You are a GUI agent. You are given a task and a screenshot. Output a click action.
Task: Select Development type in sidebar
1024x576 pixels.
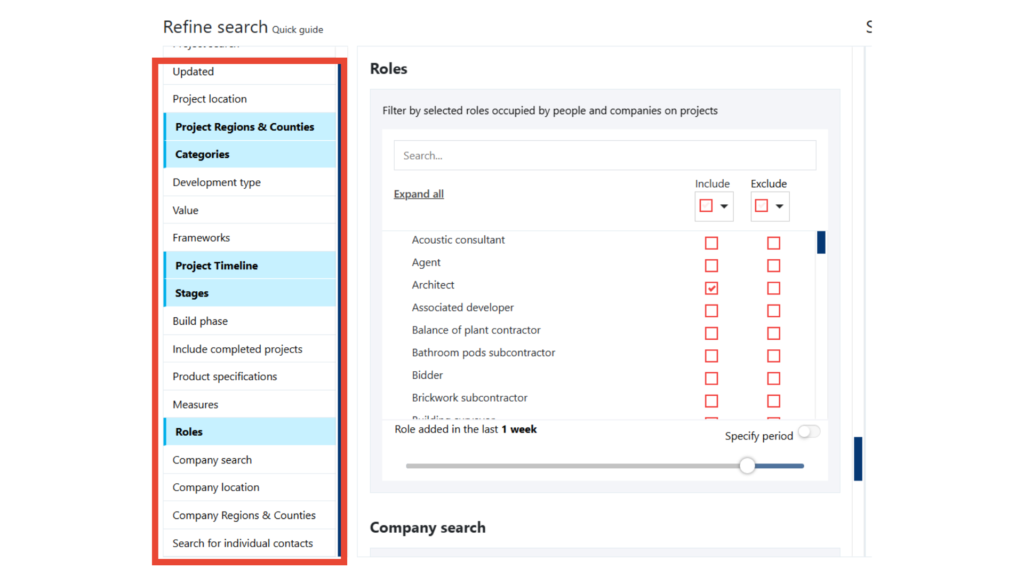[216, 183]
